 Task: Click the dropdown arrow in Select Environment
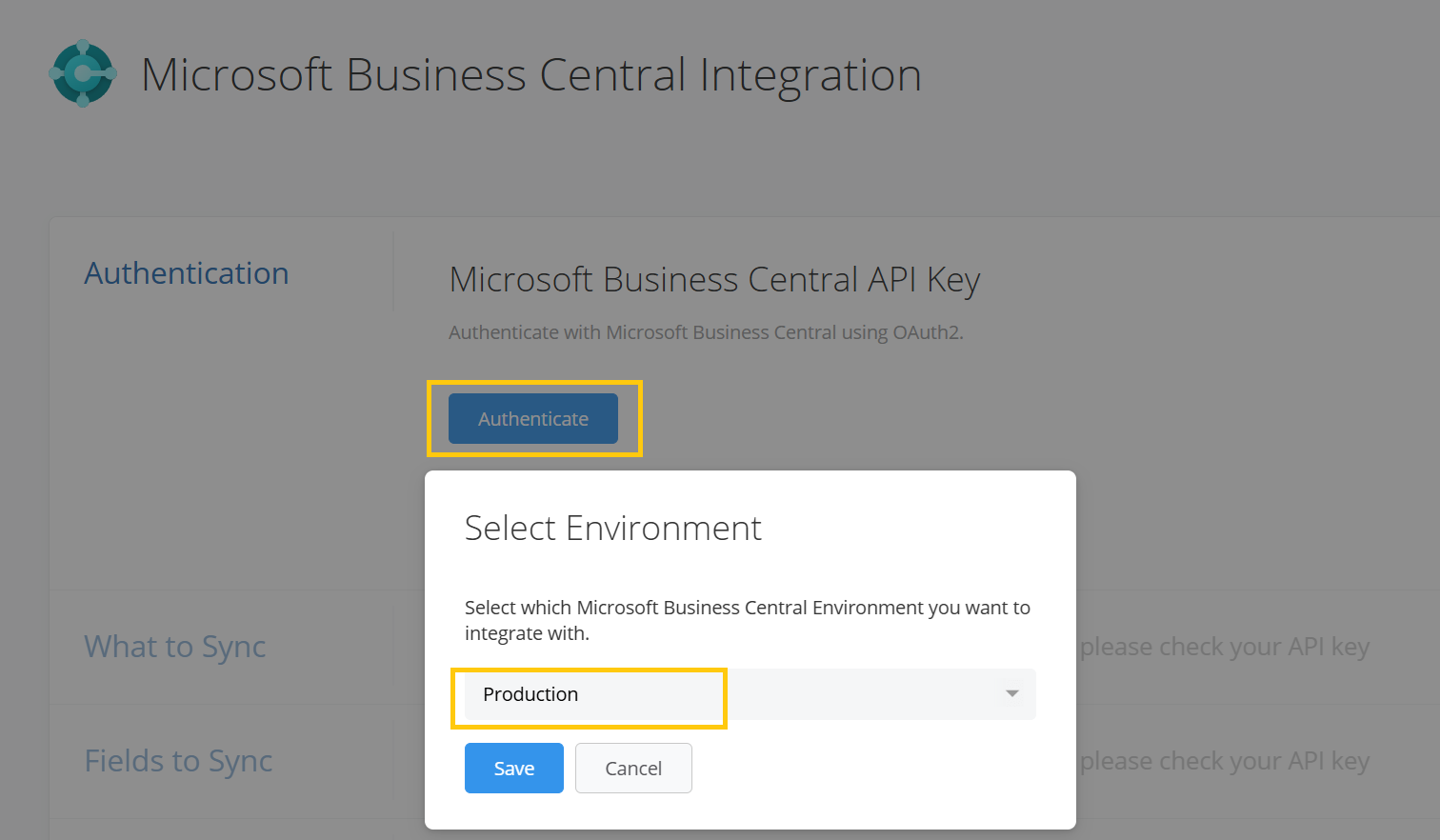(1012, 693)
